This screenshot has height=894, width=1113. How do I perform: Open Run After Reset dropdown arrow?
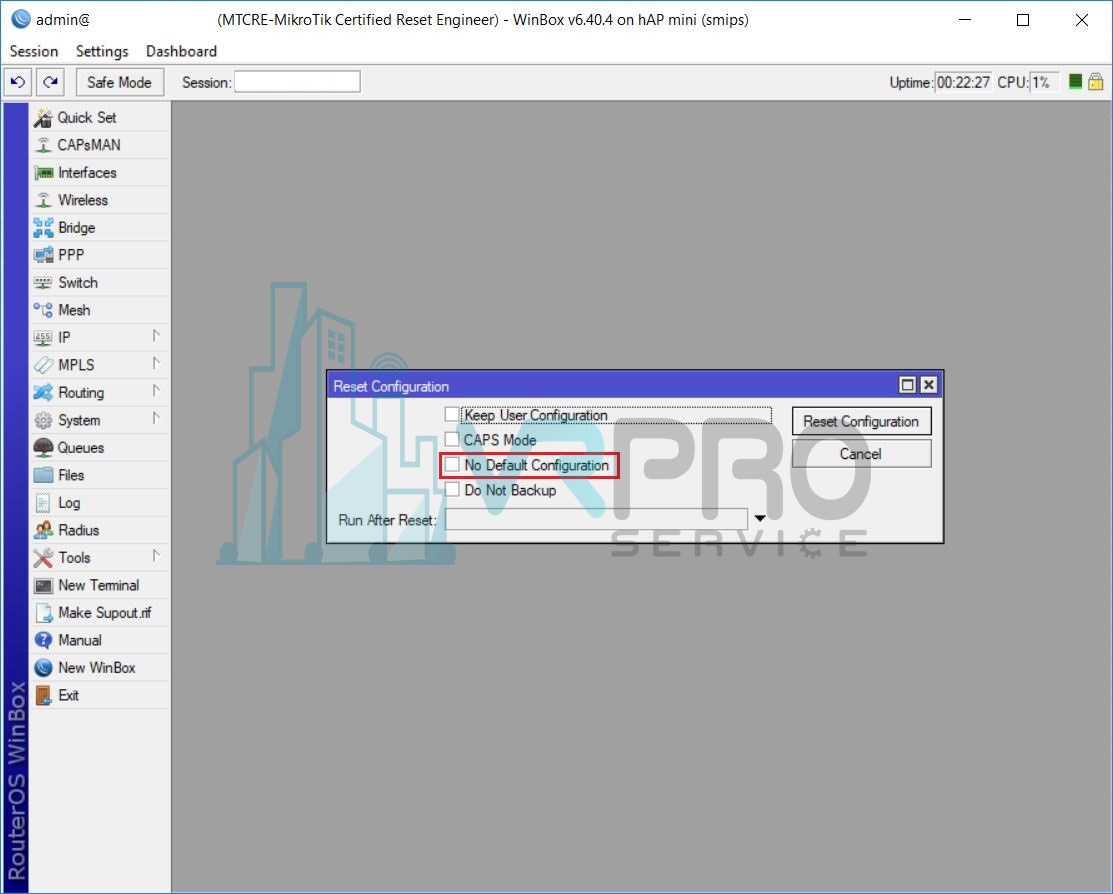[760, 519]
